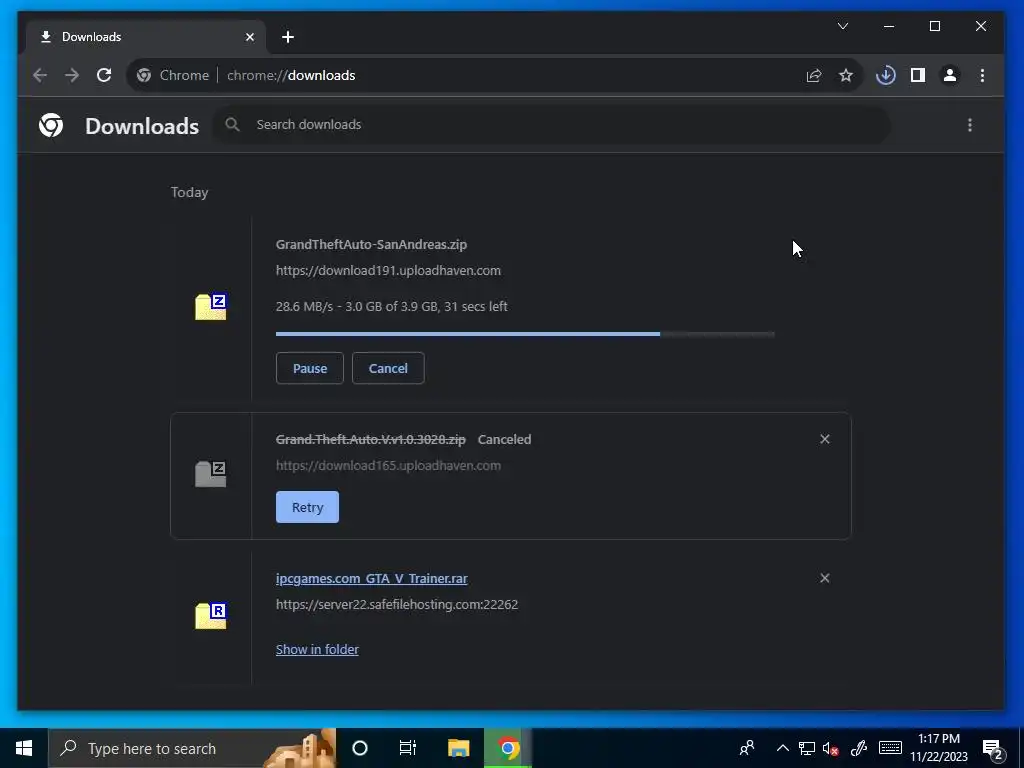Viewport: 1024px width, 768px height.
Task: Reload the Downloads page
Action: [104, 75]
